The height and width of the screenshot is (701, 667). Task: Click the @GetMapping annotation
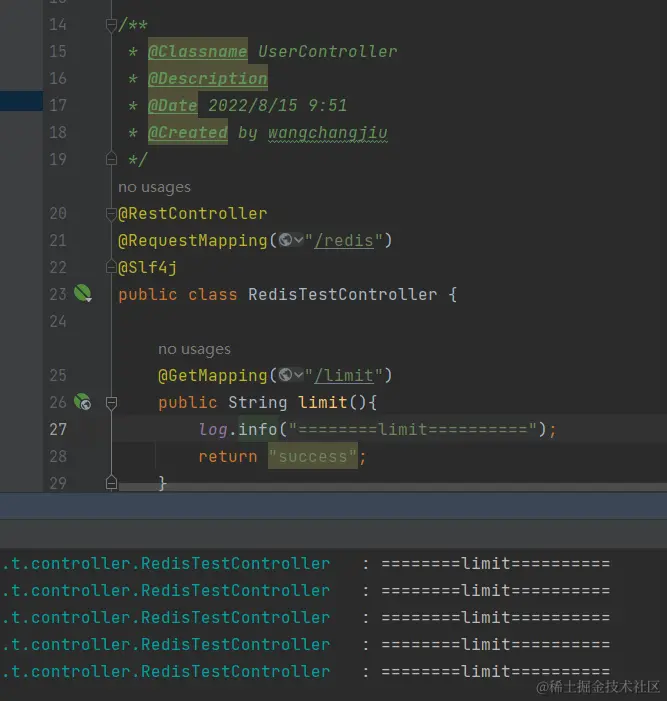(x=212, y=375)
